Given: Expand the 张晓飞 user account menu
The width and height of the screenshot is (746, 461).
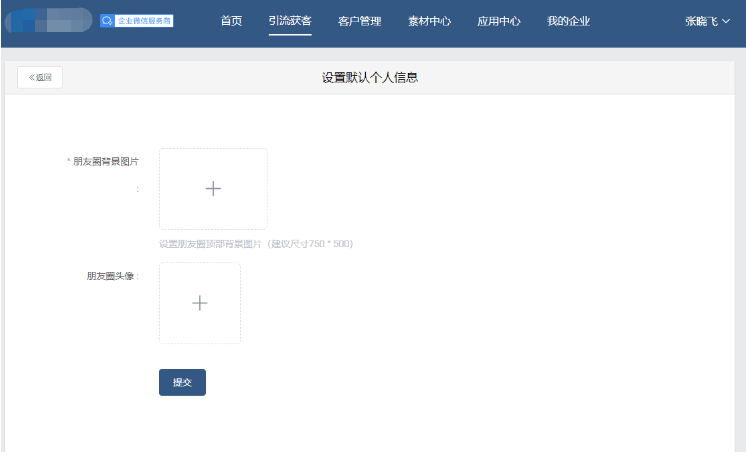Looking at the screenshot, I should pos(701,21).
